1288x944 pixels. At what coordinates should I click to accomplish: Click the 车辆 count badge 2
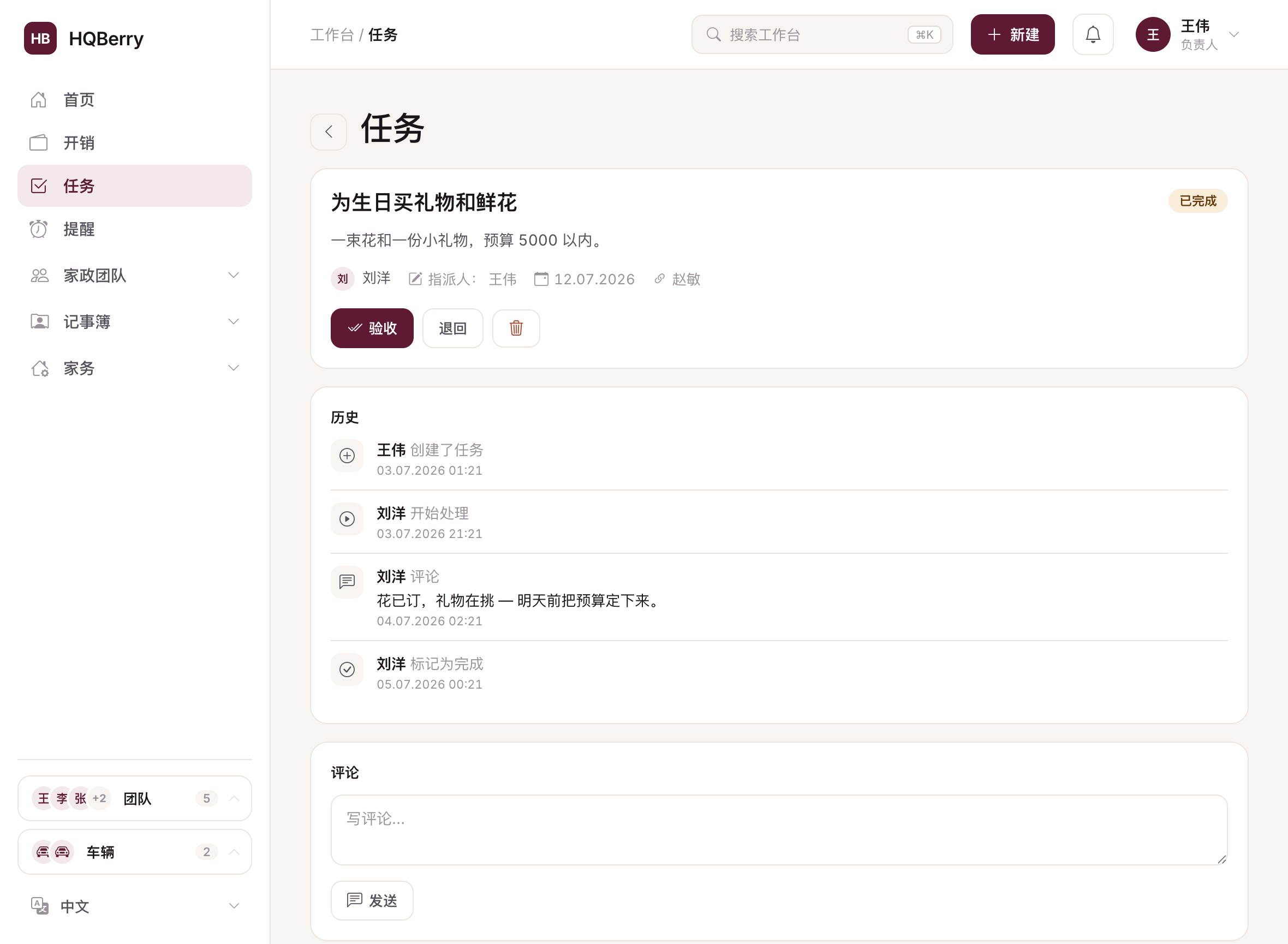[x=207, y=852]
